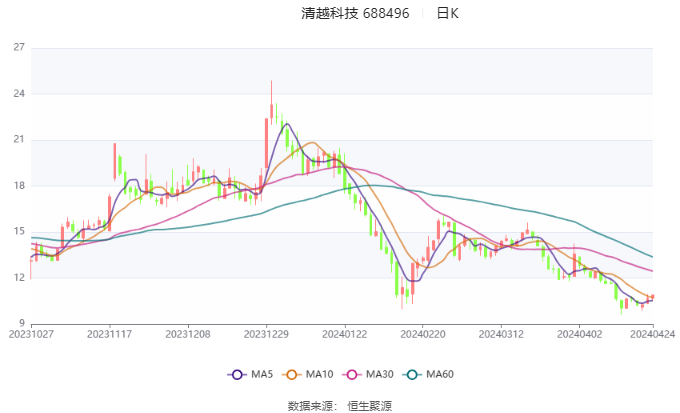The height and width of the screenshot is (413, 680).
Task: Click y-axis value 18
Action: click(x=19, y=186)
